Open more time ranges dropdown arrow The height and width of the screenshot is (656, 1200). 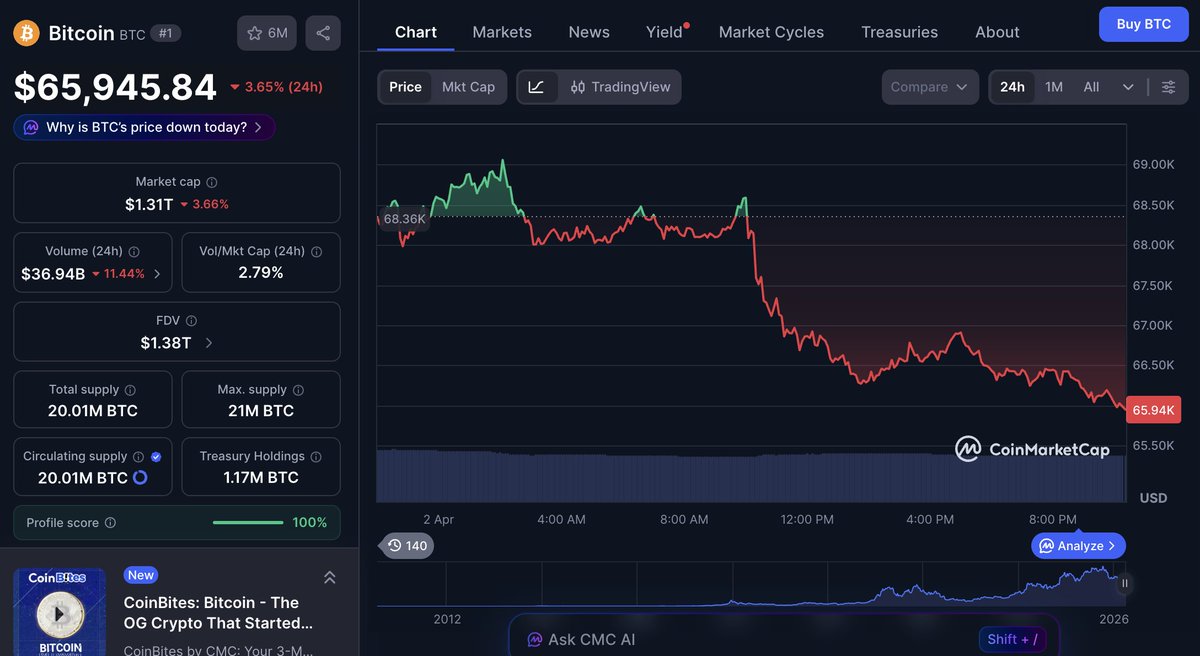coord(1128,87)
